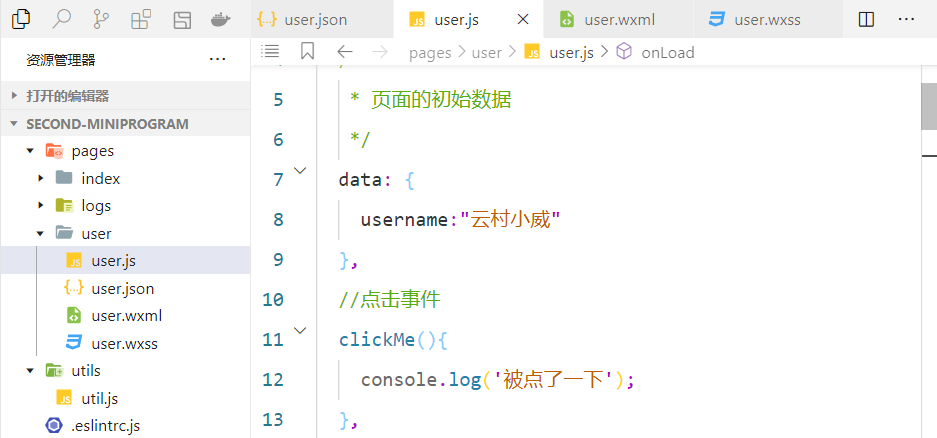Click the back navigation arrow
Viewport: 937px width, 438px height.
click(345, 52)
